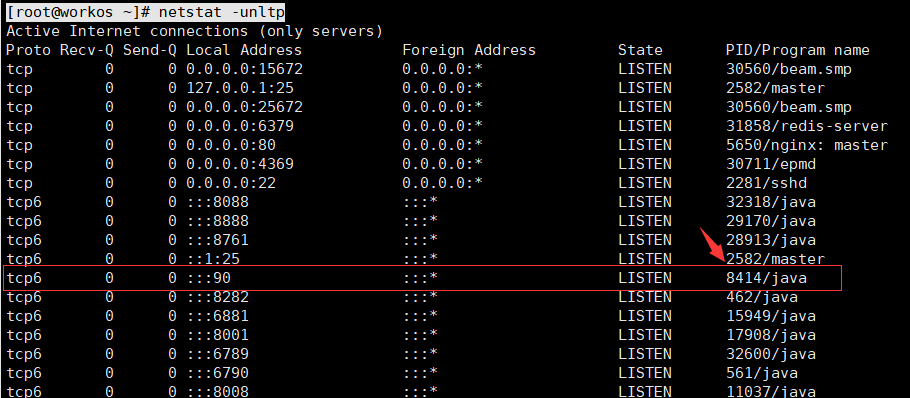Click local address "127.0.0.1:25"

[x=240, y=88]
